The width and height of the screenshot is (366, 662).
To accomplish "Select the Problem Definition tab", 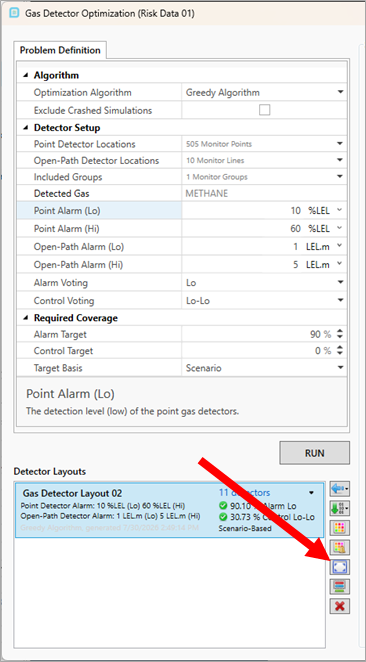I will 60,50.
